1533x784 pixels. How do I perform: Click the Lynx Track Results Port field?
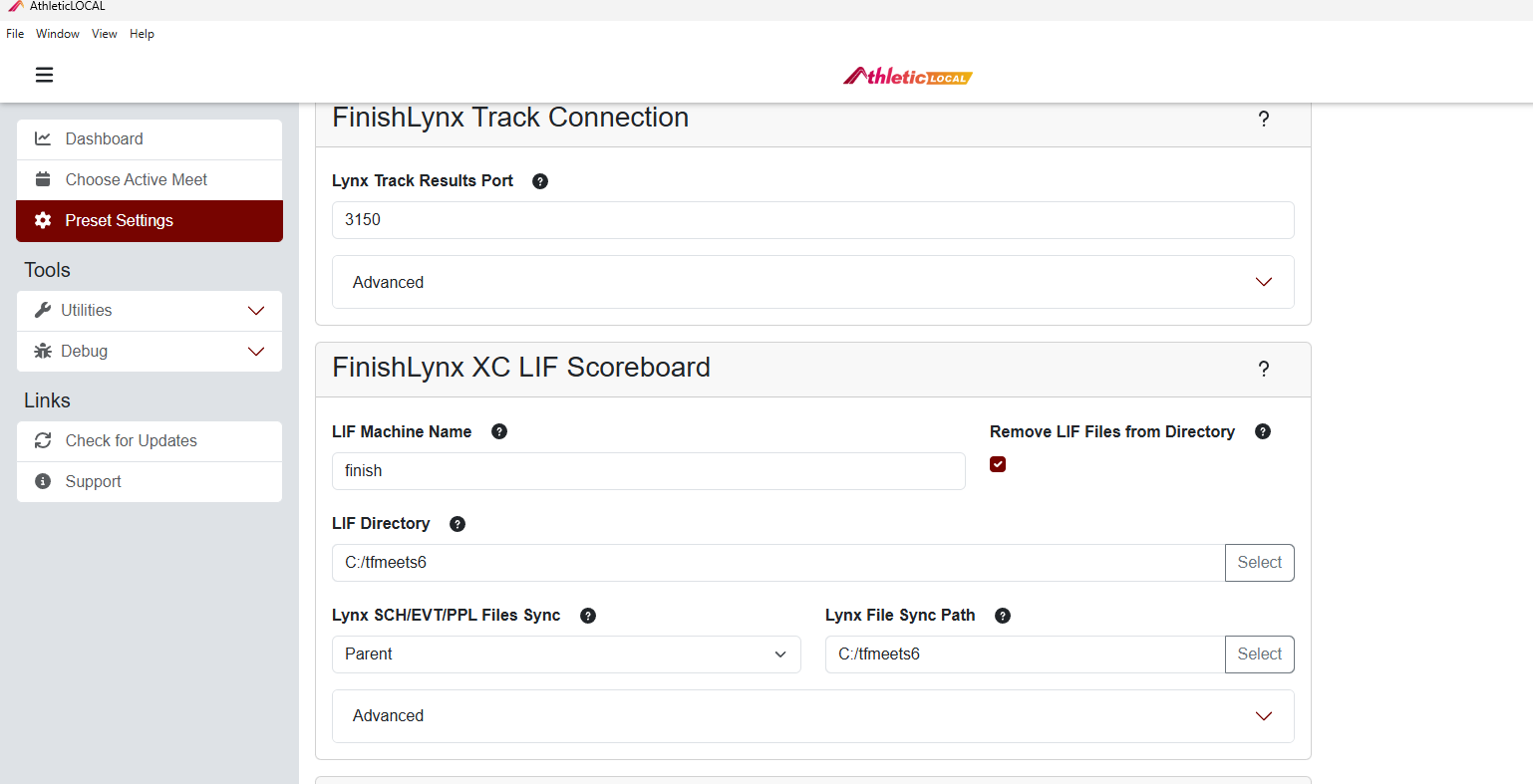pyautogui.click(x=813, y=220)
